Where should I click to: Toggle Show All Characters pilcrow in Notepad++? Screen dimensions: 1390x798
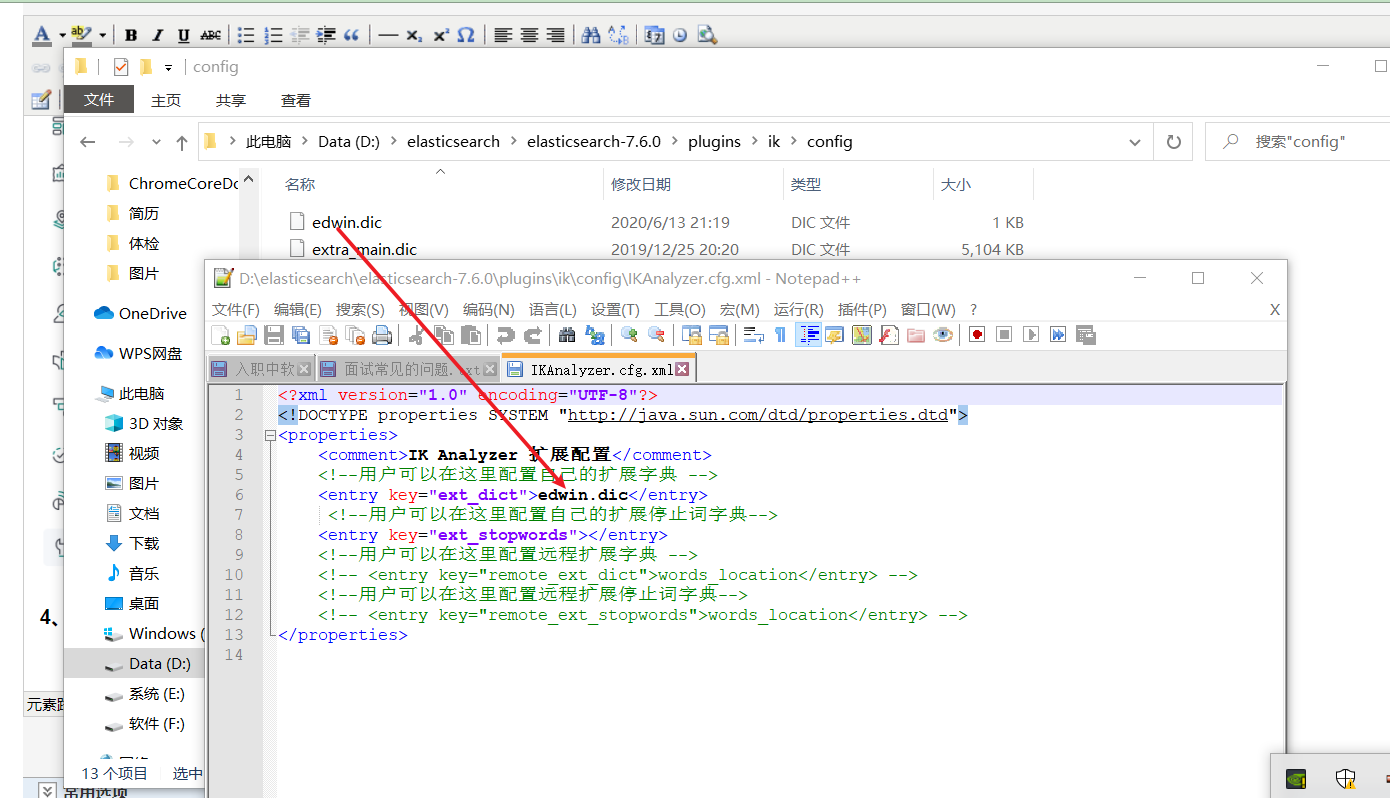781,335
